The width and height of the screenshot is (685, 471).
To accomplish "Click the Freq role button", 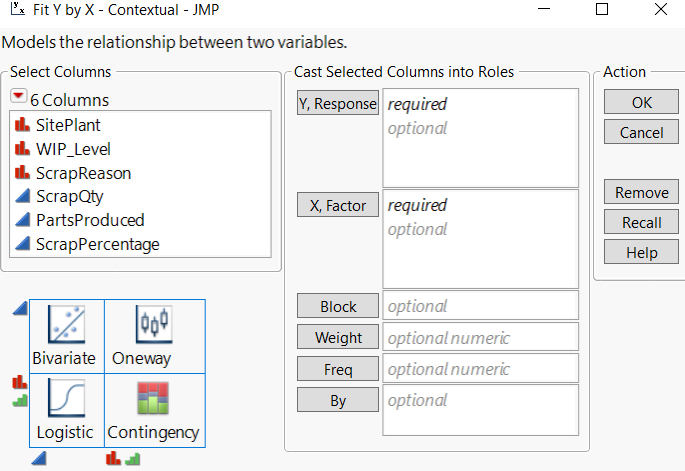I will (x=337, y=369).
